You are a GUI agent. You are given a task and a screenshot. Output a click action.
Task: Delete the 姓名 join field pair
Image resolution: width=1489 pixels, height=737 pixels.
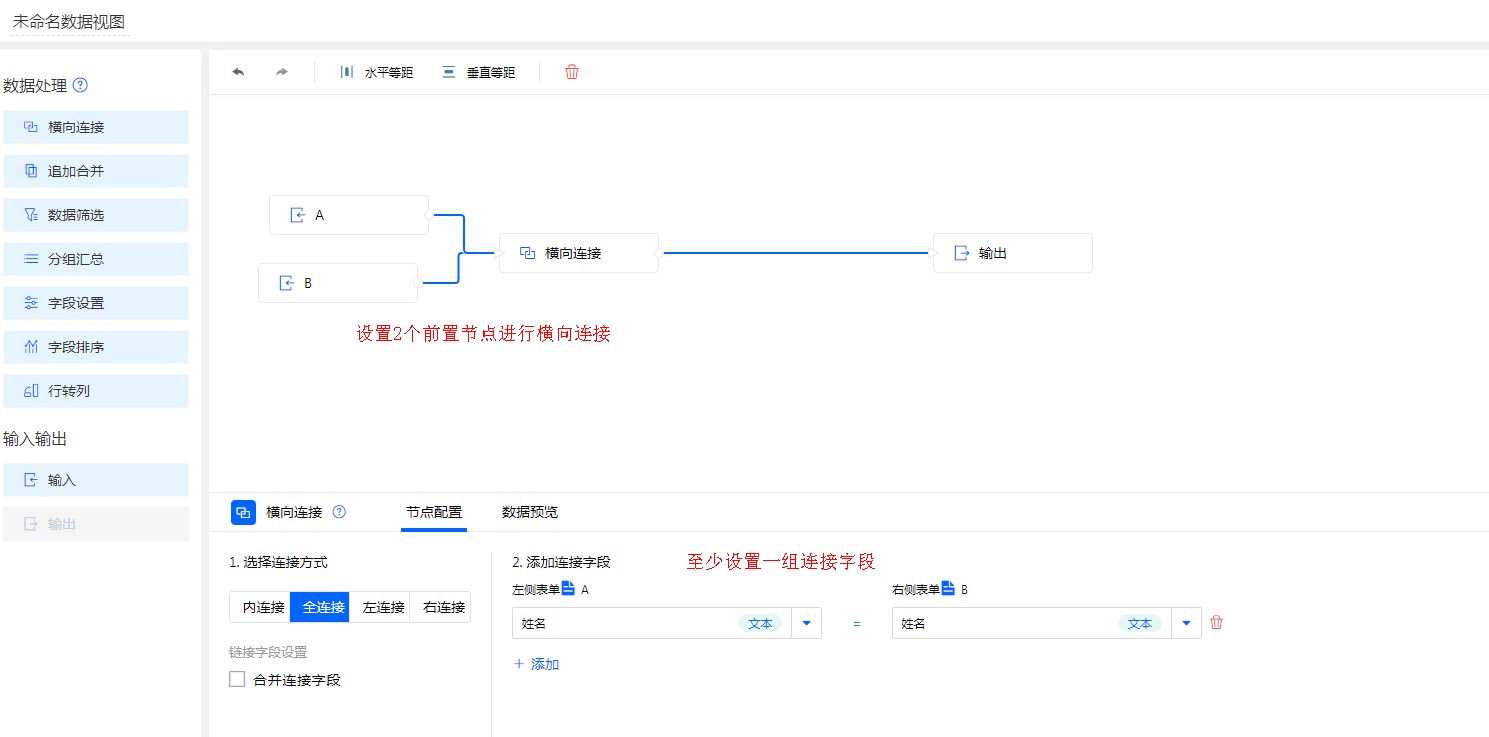click(x=1216, y=622)
